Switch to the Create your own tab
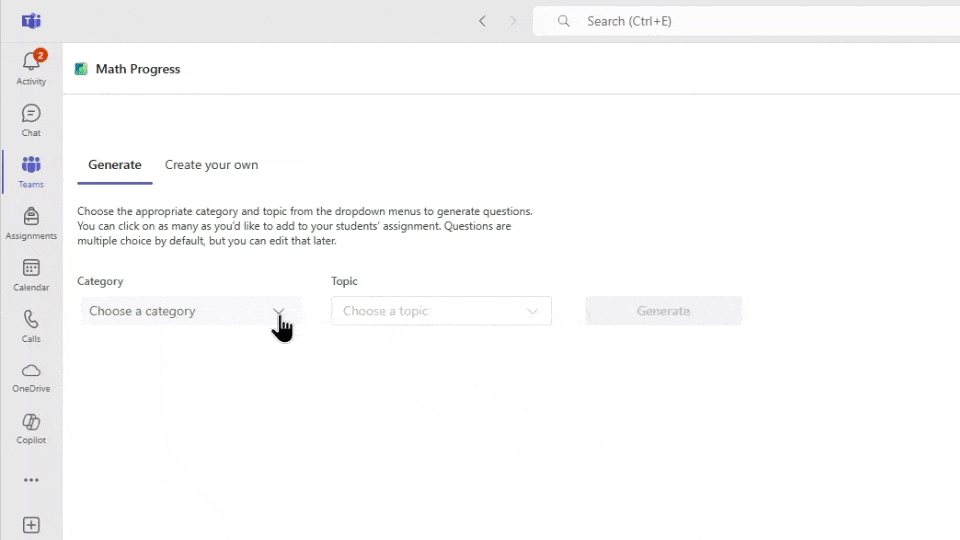This screenshot has width=960, height=540. click(x=211, y=165)
